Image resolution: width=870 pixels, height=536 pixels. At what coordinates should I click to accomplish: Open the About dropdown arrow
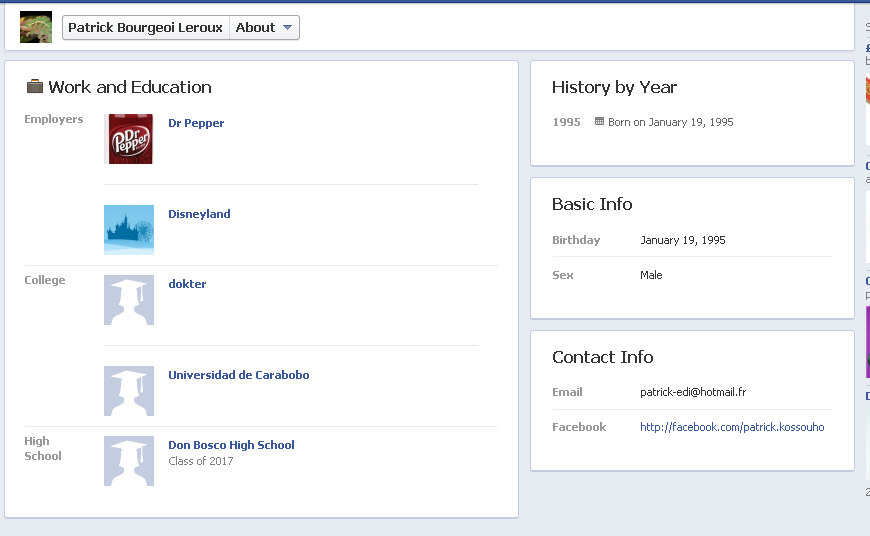click(x=288, y=28)
